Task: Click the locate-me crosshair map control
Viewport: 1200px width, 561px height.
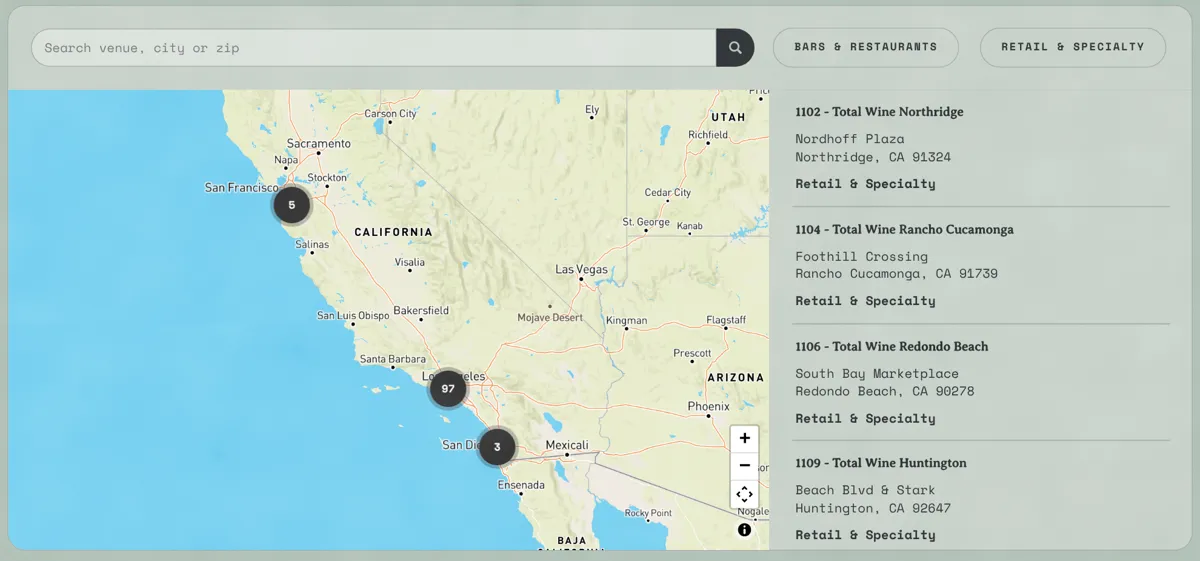Action: pyautogui.click(x=744, y=494)
